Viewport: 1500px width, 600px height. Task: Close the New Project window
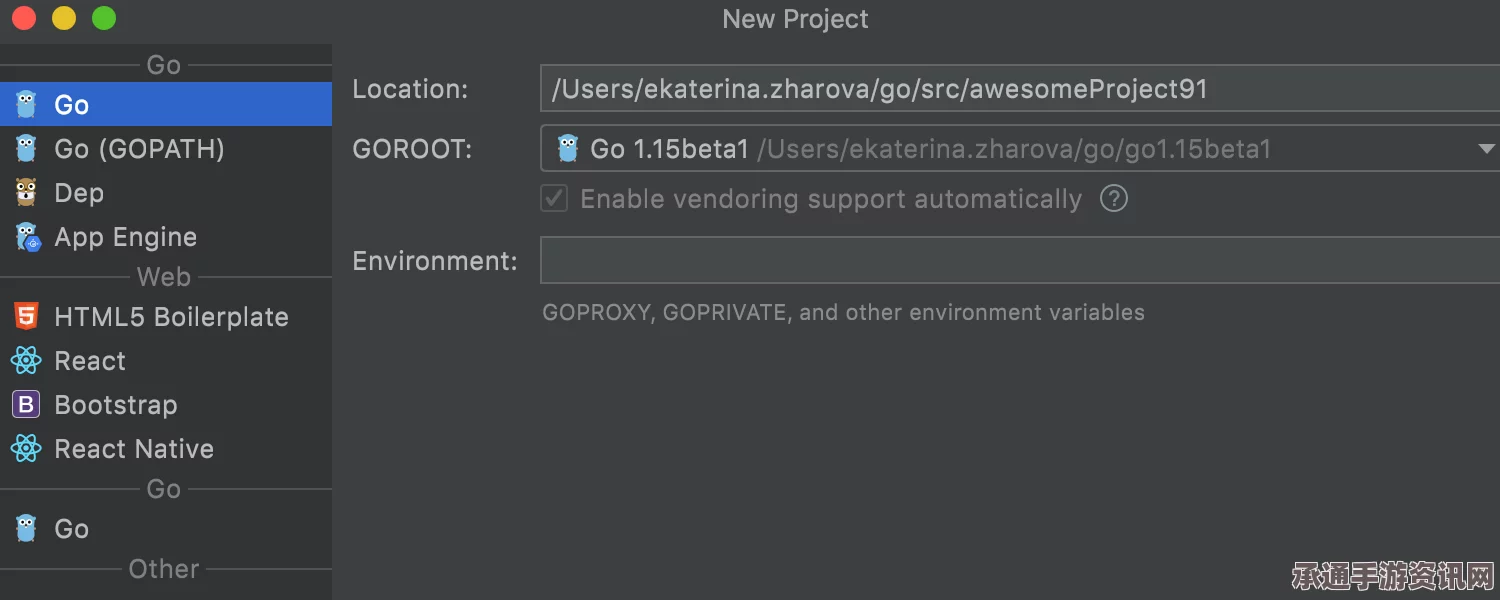pyautogui.click(x=24, y=18)
